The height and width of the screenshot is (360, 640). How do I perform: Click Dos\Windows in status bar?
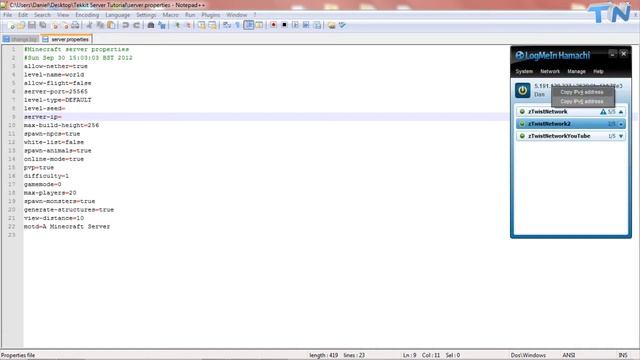point(528,355)
